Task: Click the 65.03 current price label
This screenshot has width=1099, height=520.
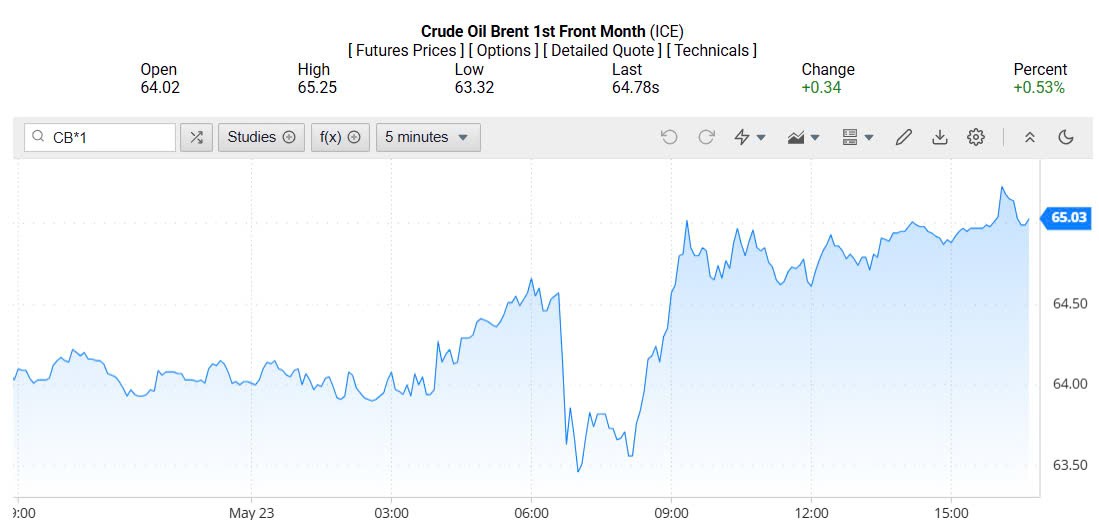Action: tap(1069, 217)
